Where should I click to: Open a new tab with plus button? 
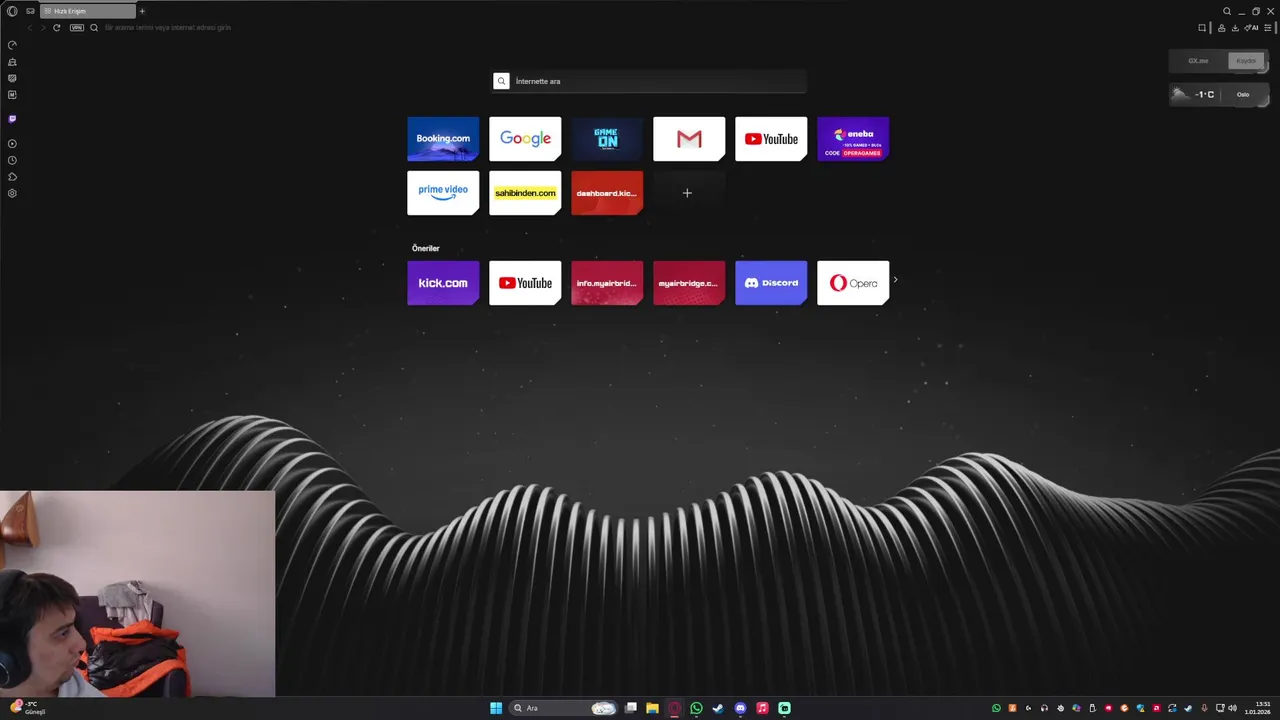[142, 11]
